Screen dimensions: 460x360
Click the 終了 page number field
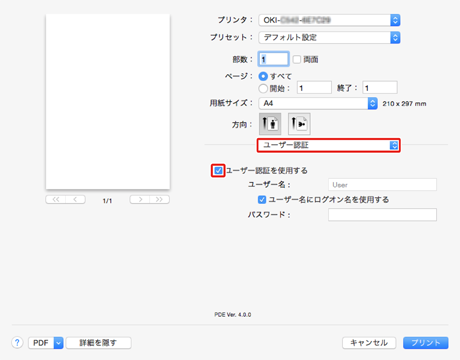pos(380,88)
